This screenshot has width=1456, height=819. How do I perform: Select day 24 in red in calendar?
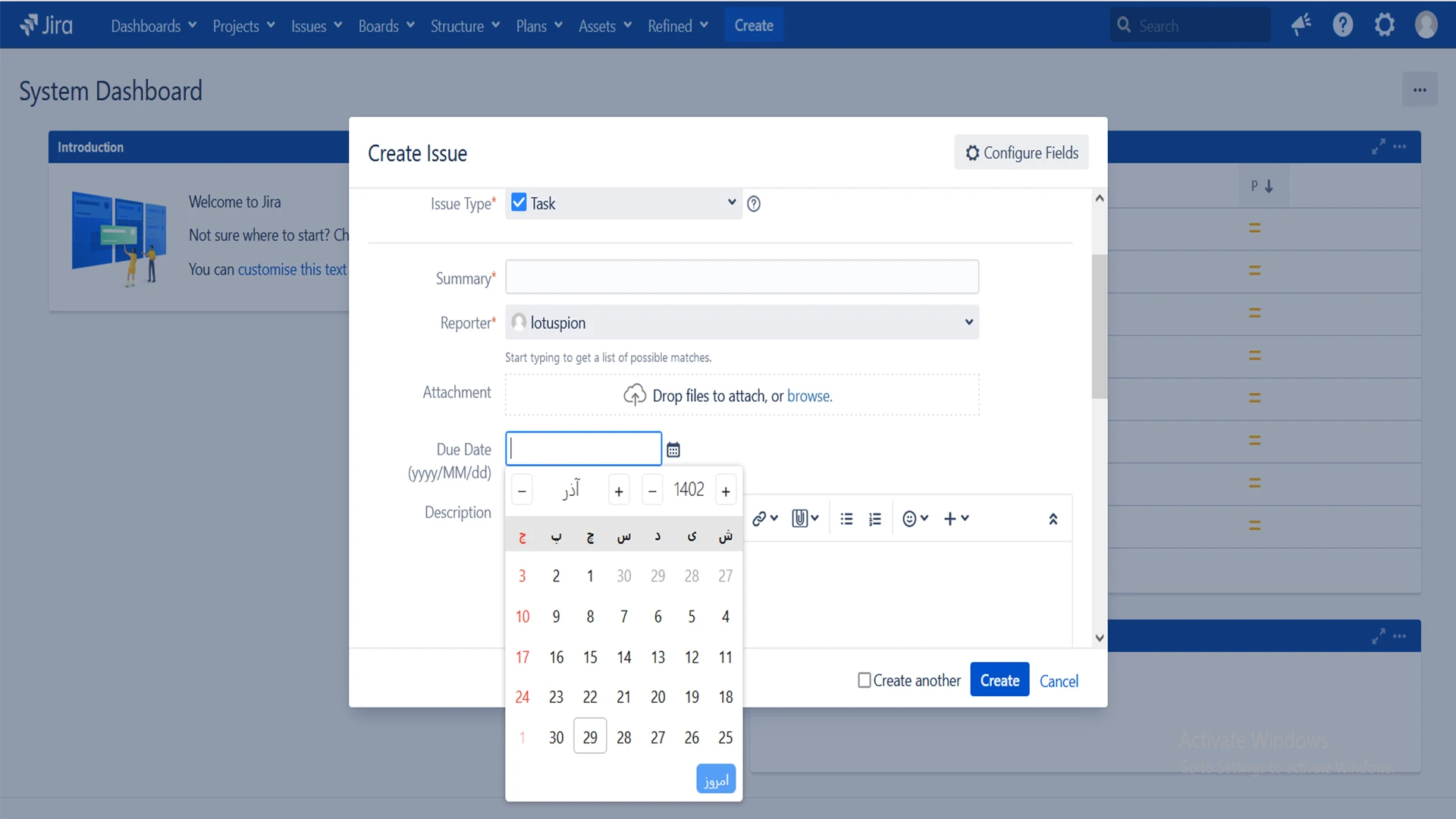(x=522, y=697)
